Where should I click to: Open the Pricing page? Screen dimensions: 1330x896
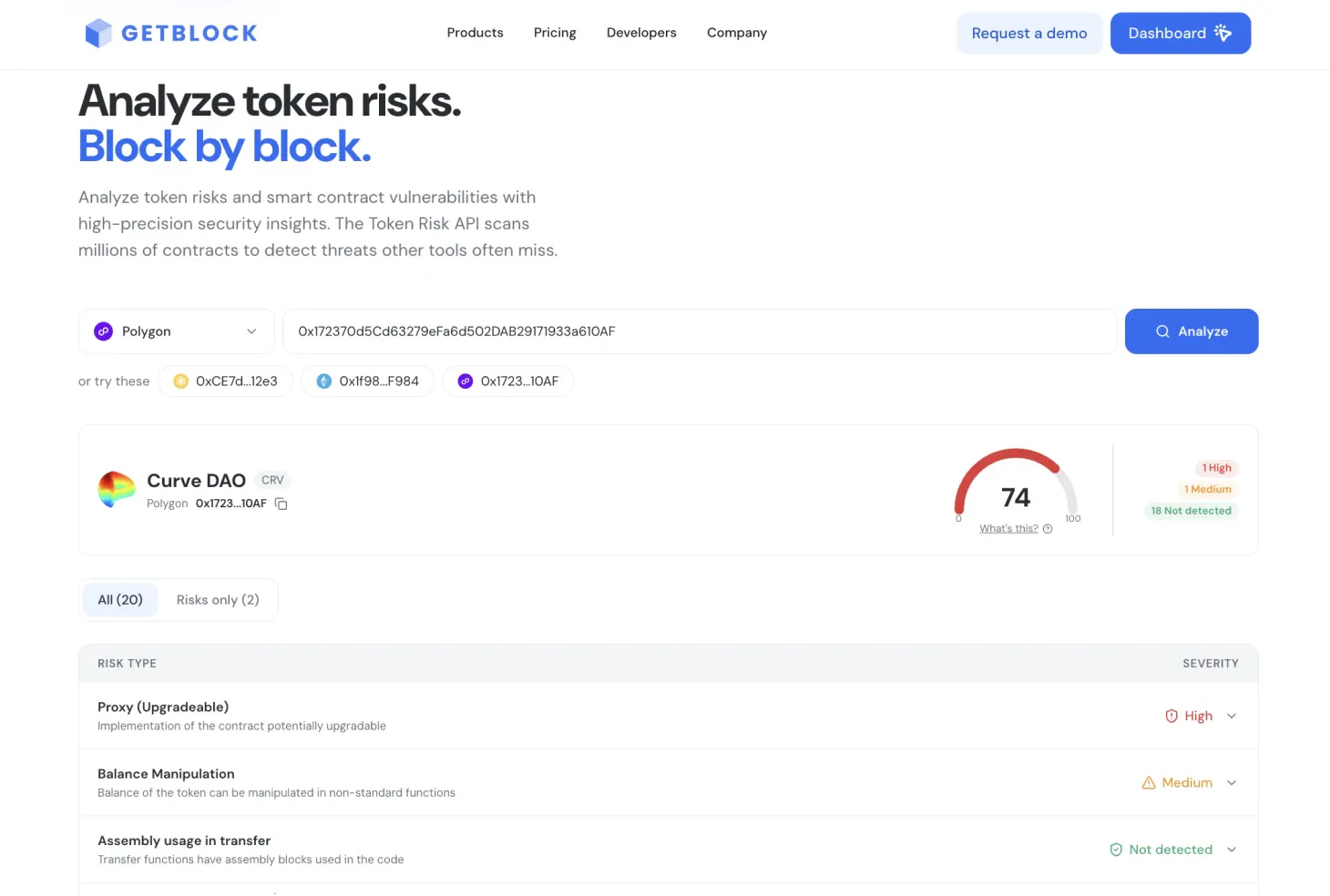(x=555, y=33)
